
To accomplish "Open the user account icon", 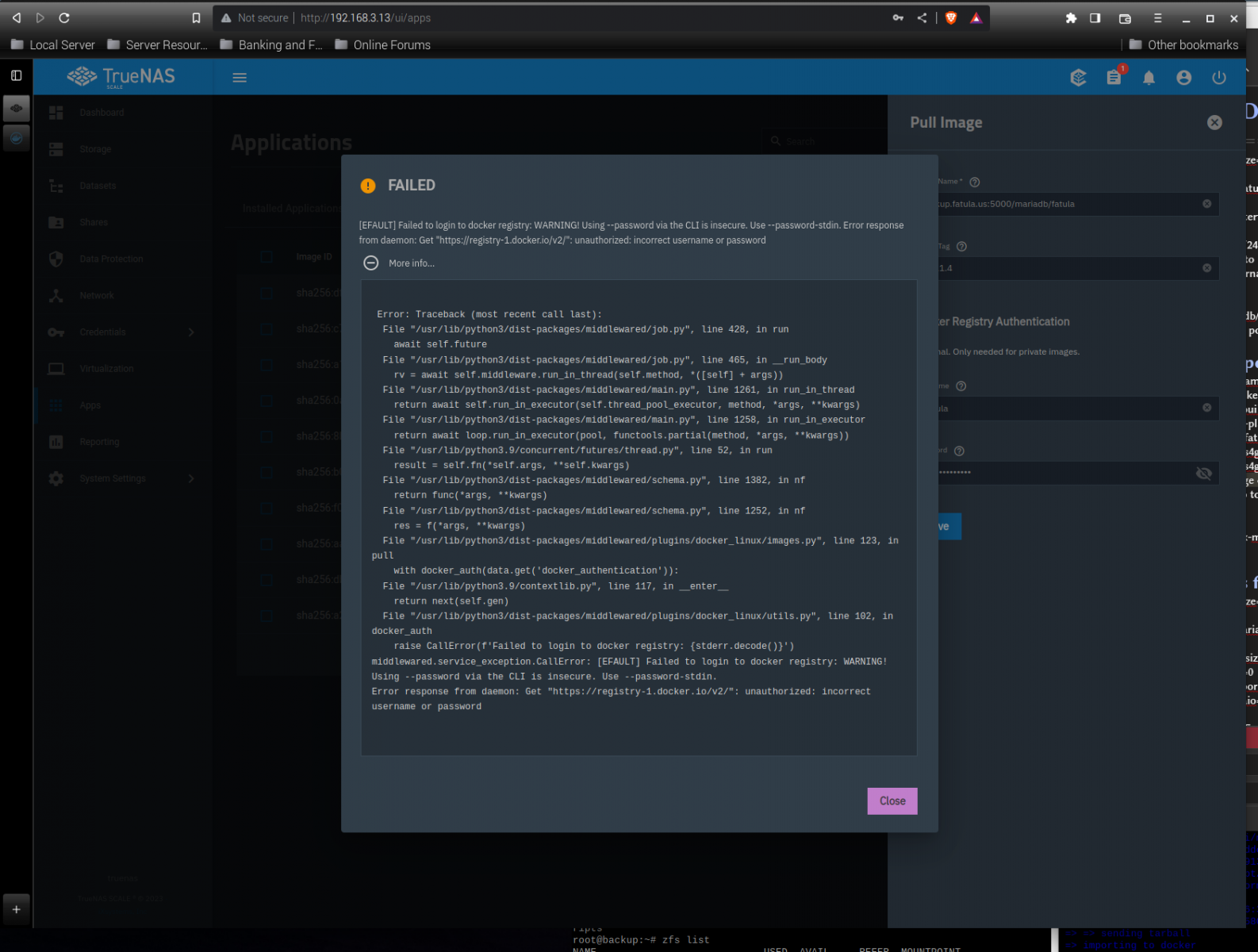I will coord(1184,78).
